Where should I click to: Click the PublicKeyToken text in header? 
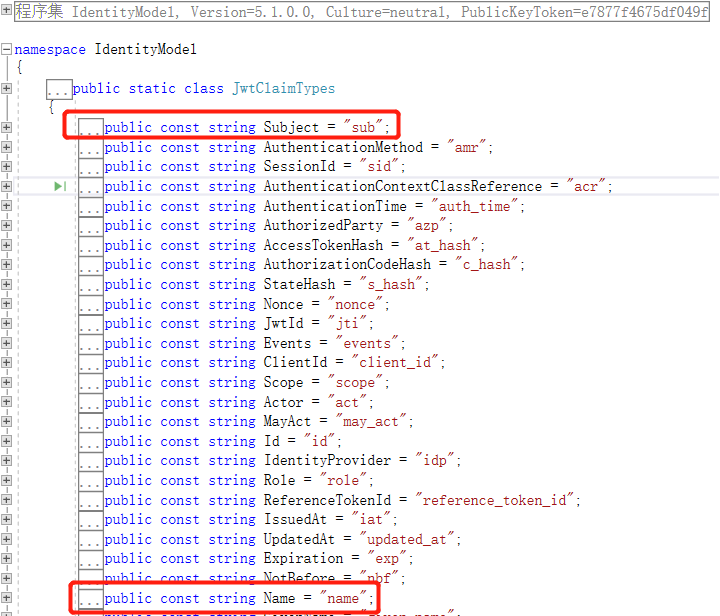pos(518,11)
